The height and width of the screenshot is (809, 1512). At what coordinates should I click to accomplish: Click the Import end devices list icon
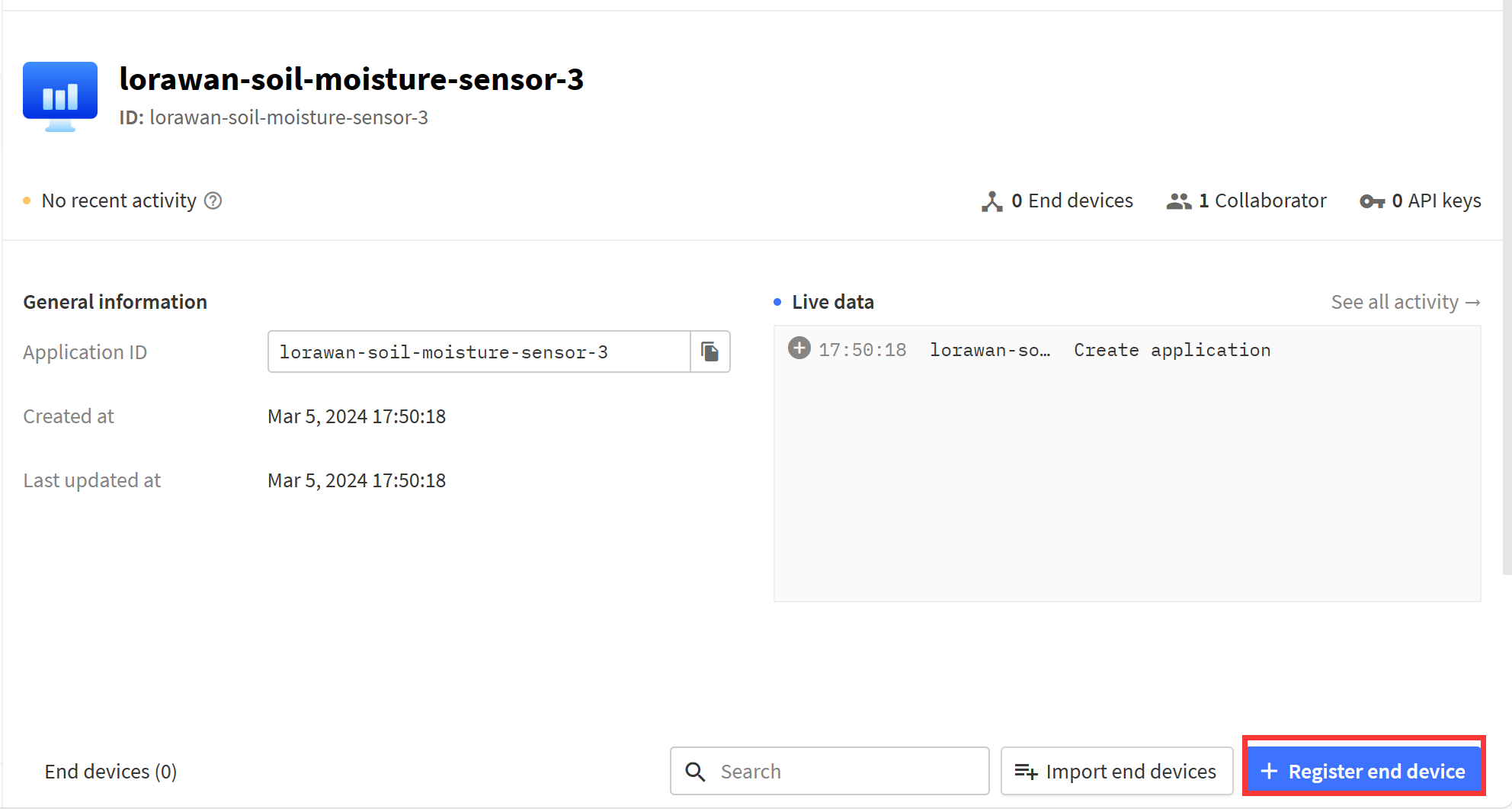[x=1026, y=772]
